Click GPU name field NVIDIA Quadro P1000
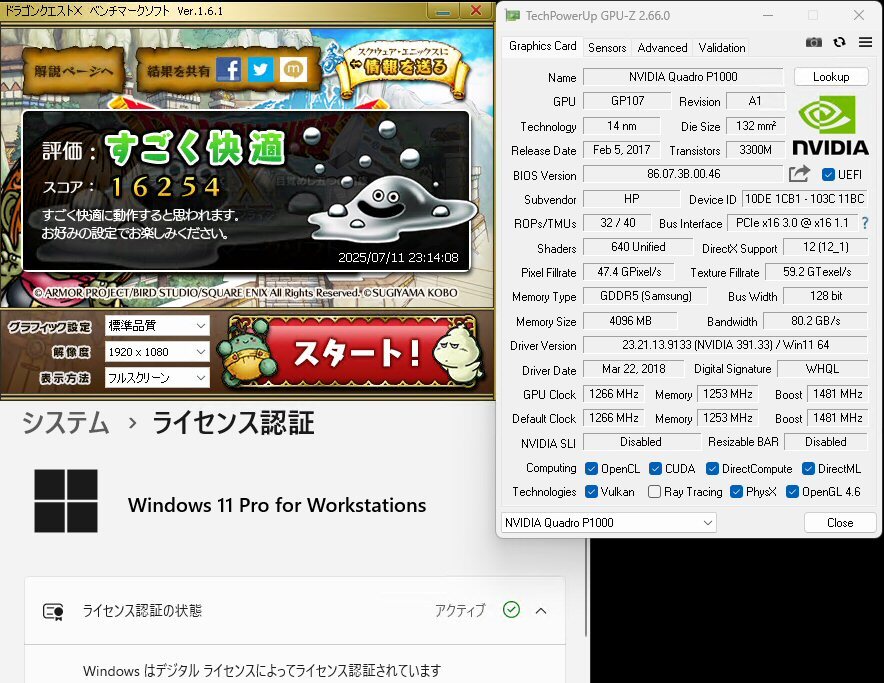 click(683, 77)
